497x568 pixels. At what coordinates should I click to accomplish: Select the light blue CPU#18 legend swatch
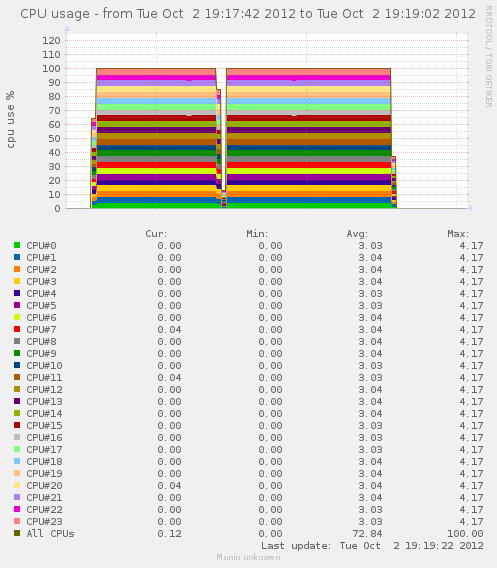point(17,461)
